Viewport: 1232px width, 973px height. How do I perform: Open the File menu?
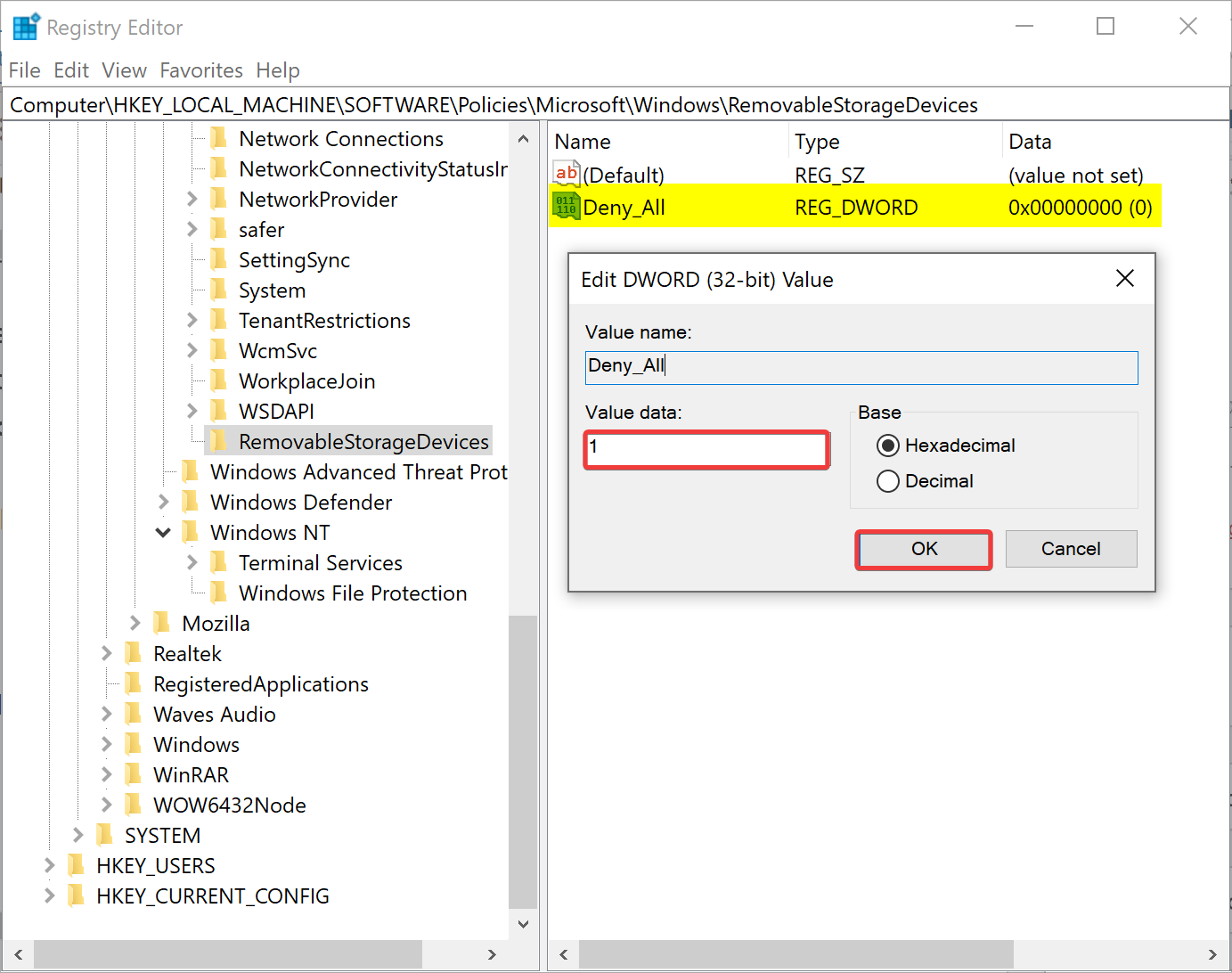[25, 70]
